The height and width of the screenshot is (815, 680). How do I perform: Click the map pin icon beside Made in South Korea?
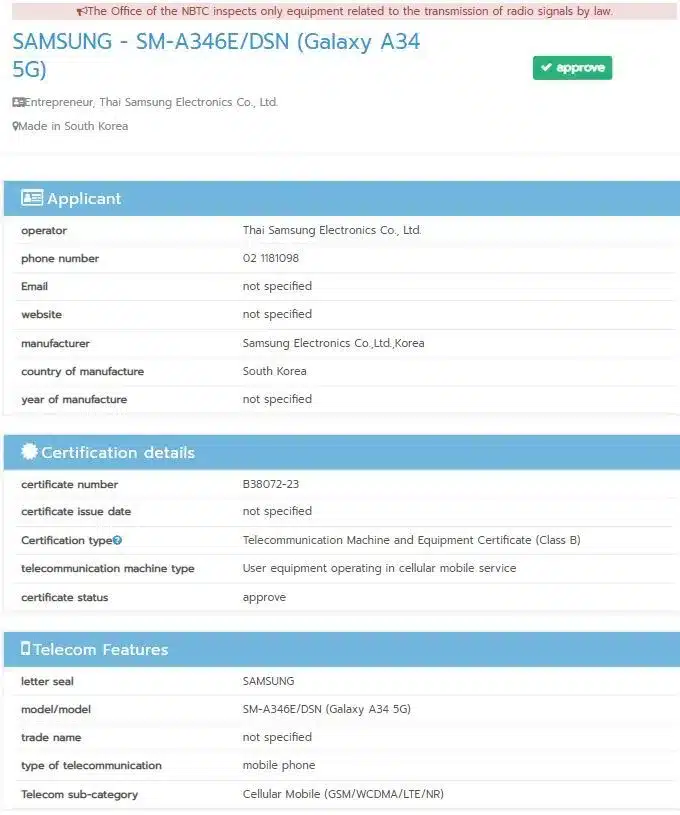point(16,127)
